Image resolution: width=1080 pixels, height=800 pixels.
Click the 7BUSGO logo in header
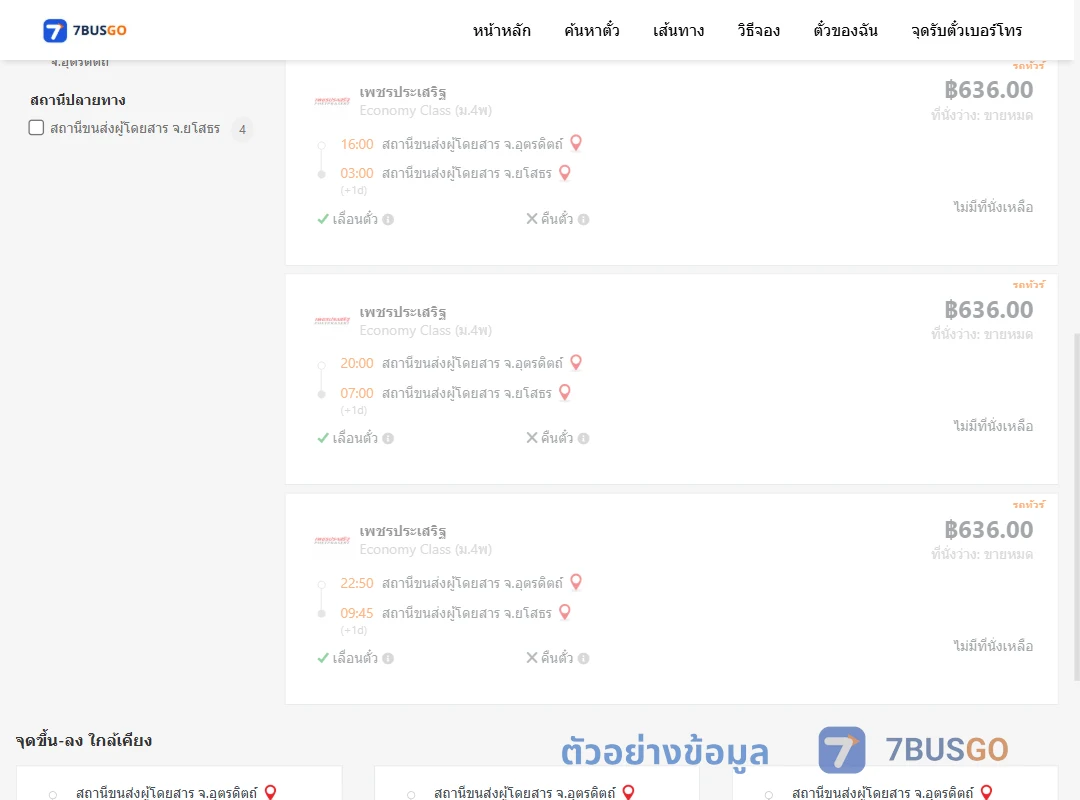pyautogui.click(x=85, y=30)
